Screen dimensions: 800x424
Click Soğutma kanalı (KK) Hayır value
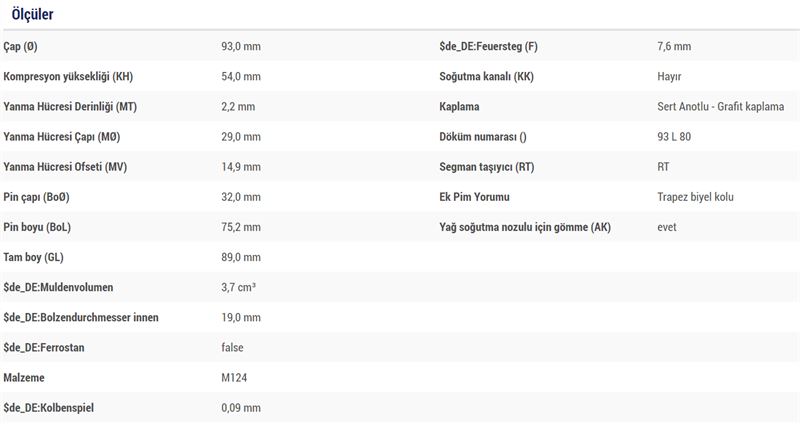click(x=669, y=77)
